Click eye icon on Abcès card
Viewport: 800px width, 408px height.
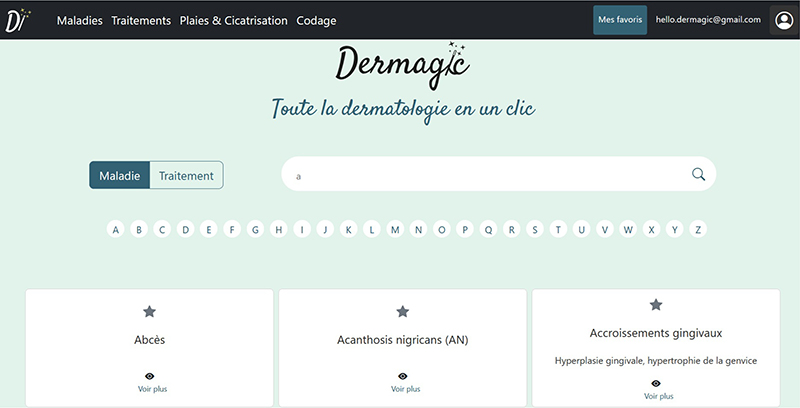click(149, 376)
